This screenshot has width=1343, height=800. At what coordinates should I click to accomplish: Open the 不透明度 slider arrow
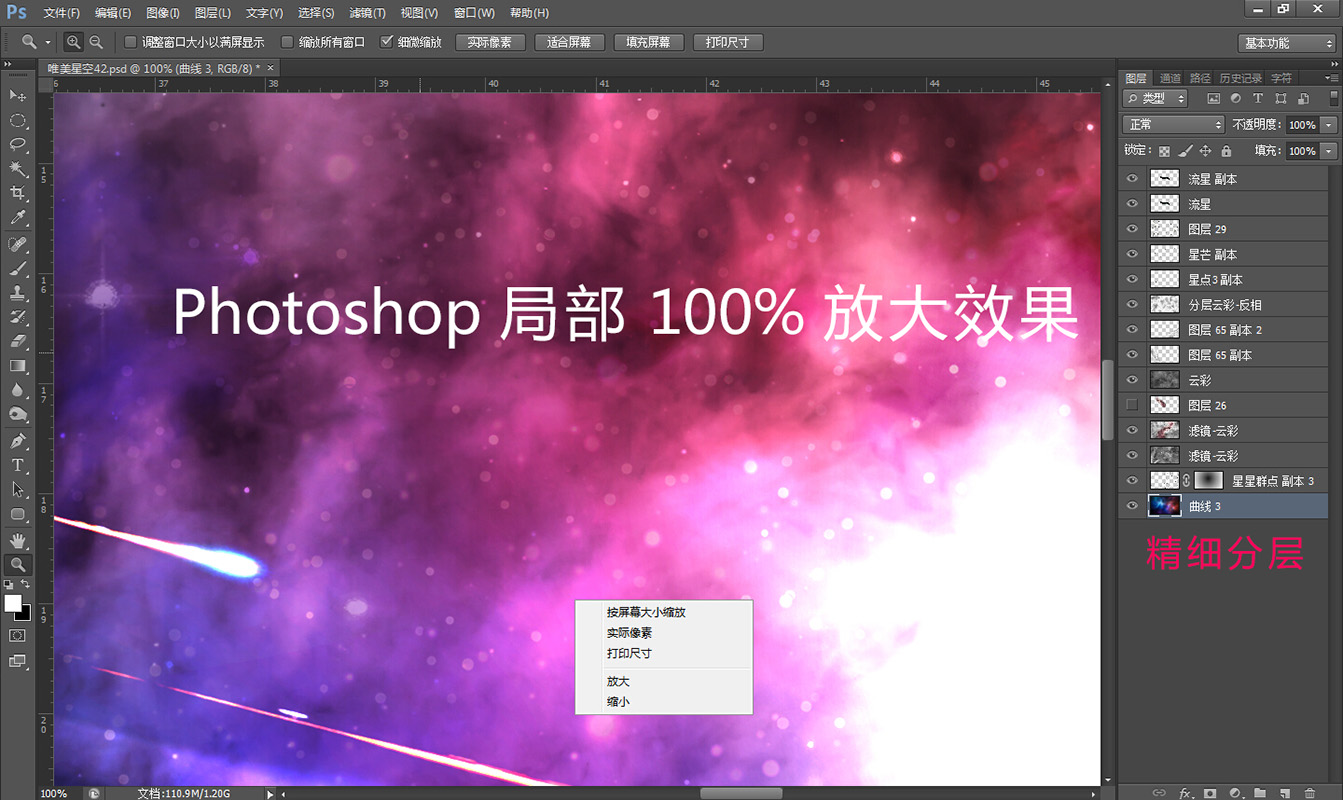(1329, 125)
